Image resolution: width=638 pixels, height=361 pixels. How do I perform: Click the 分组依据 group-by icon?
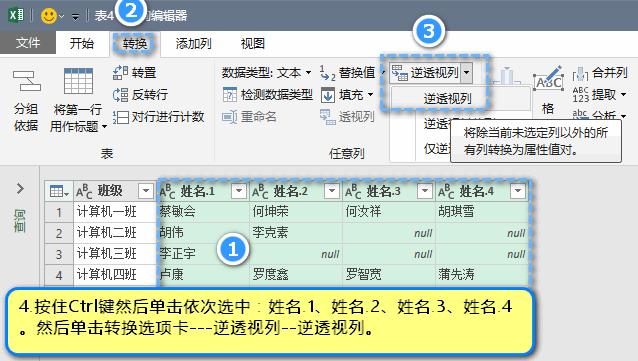pos(26,81)
